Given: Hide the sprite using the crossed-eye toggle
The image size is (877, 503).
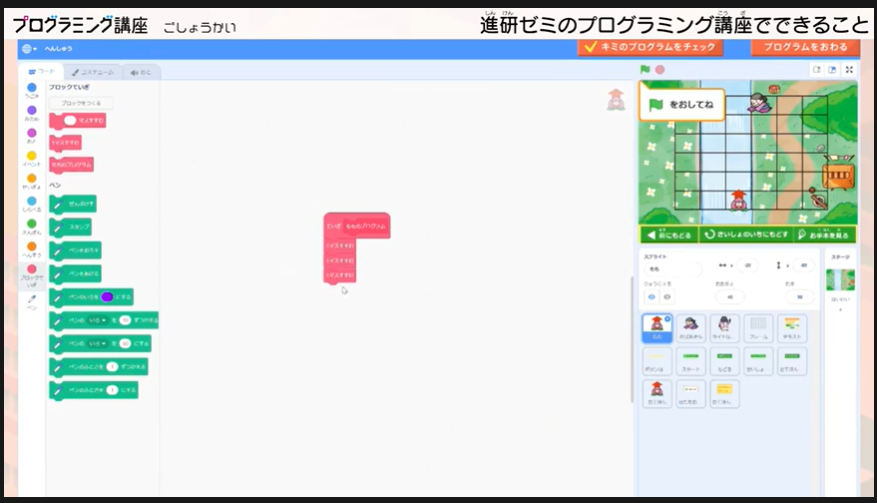Looking at the screenshot, I should pos(667,297).
